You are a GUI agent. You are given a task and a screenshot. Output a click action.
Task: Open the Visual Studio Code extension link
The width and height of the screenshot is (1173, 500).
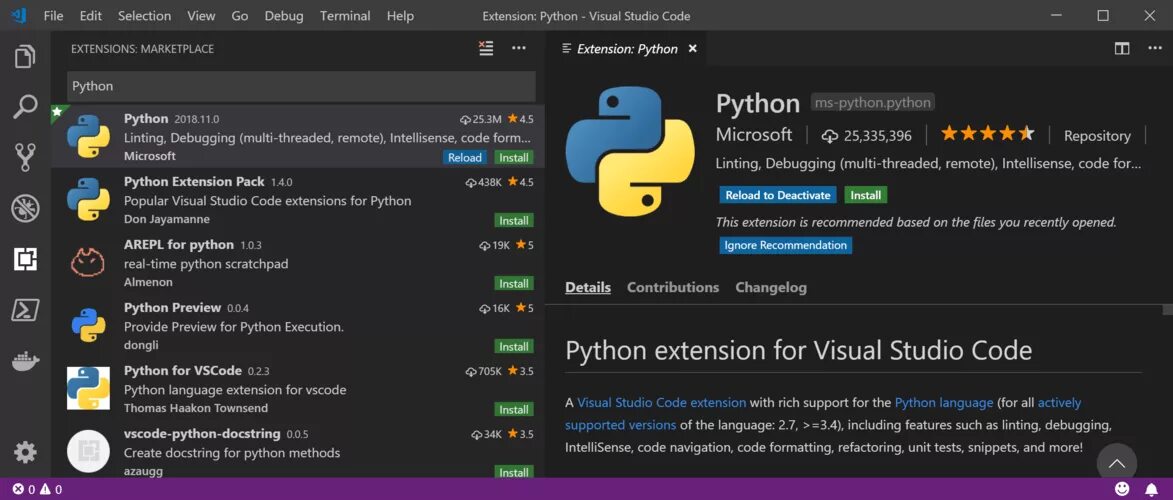[x=661, y=403]
